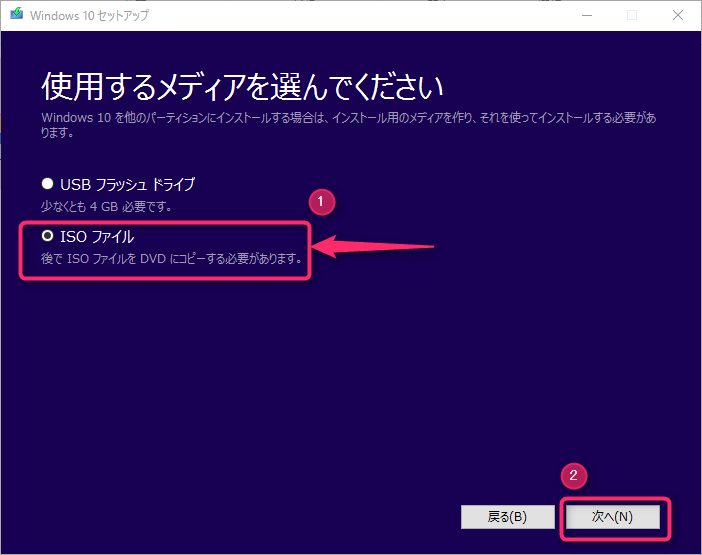702x555 pixels.
Task: Click the title text Windows 10 セットアップ
Action: [x=90, y=15]
